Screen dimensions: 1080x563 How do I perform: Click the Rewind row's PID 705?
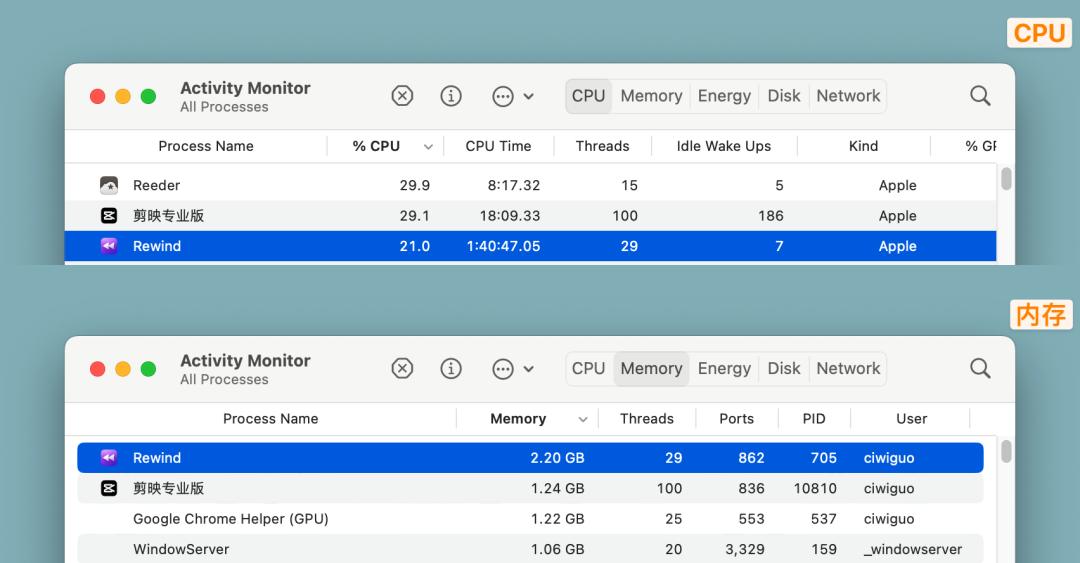(x=823, y=458)
